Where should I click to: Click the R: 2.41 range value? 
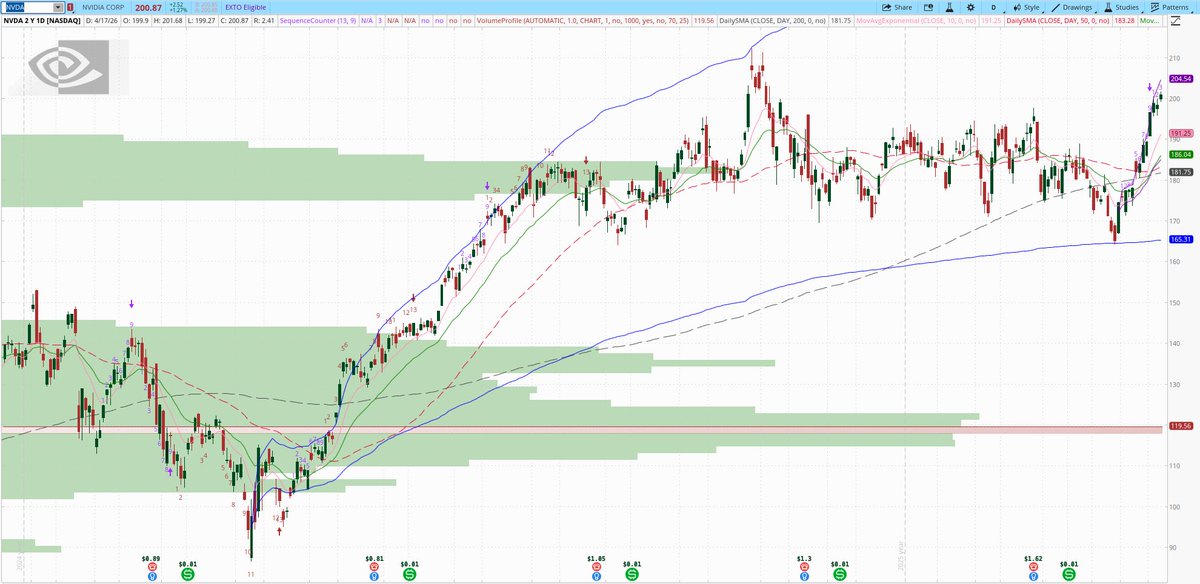(263, 20)
